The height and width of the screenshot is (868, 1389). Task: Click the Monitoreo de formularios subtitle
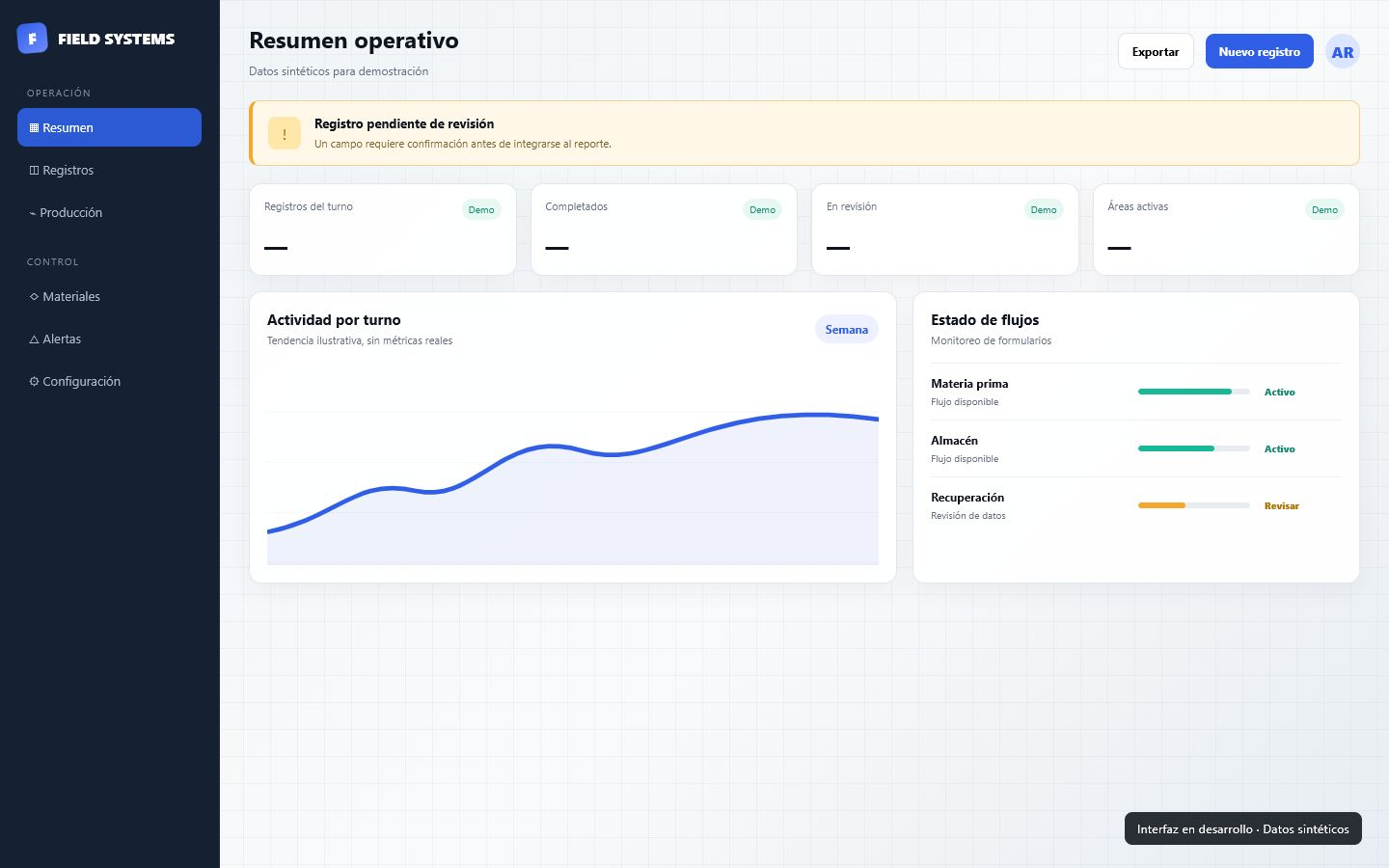click(991, 340)
